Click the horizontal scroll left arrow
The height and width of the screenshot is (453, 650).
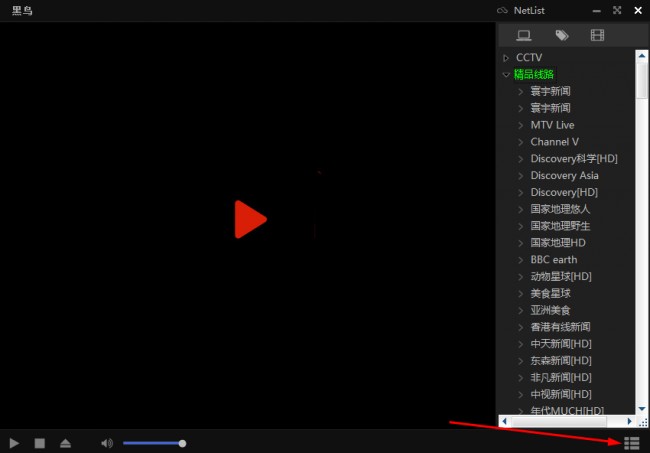[x=504, y=422]
